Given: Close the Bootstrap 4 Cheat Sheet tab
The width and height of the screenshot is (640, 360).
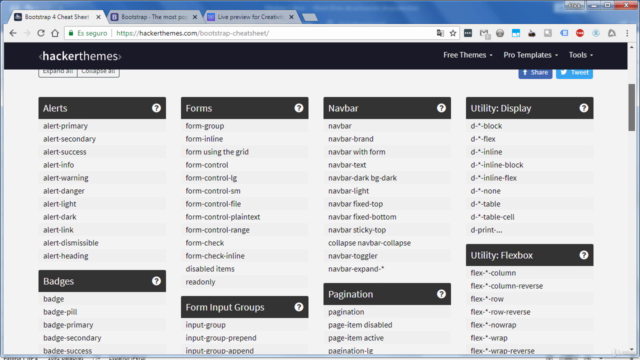Looking at the screenshot, I should click(98, 17).
